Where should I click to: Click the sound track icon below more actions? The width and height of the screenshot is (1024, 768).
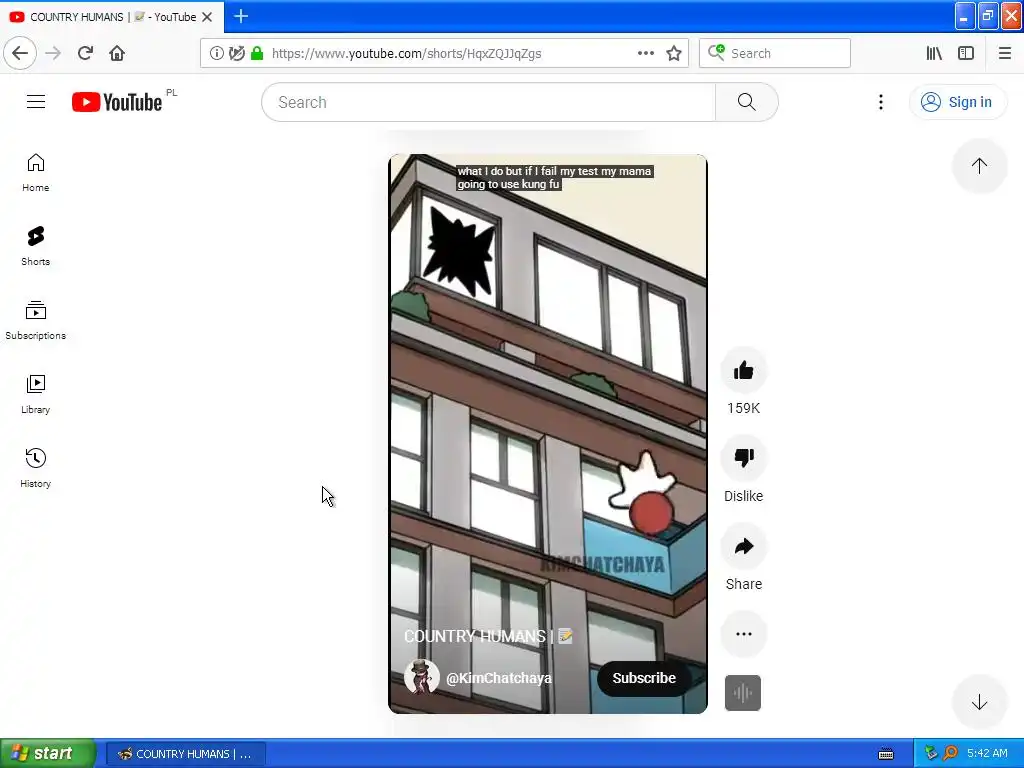(x=743, y=693)
